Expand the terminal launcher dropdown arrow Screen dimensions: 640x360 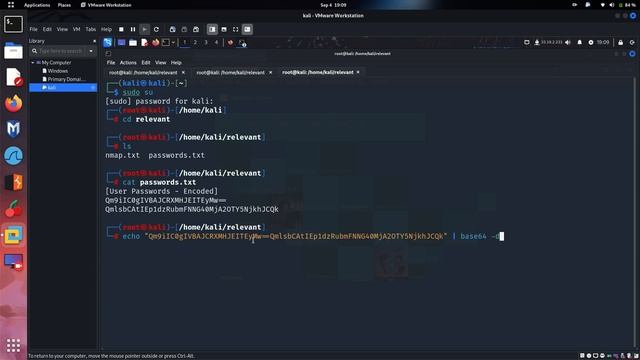(173, 42)
